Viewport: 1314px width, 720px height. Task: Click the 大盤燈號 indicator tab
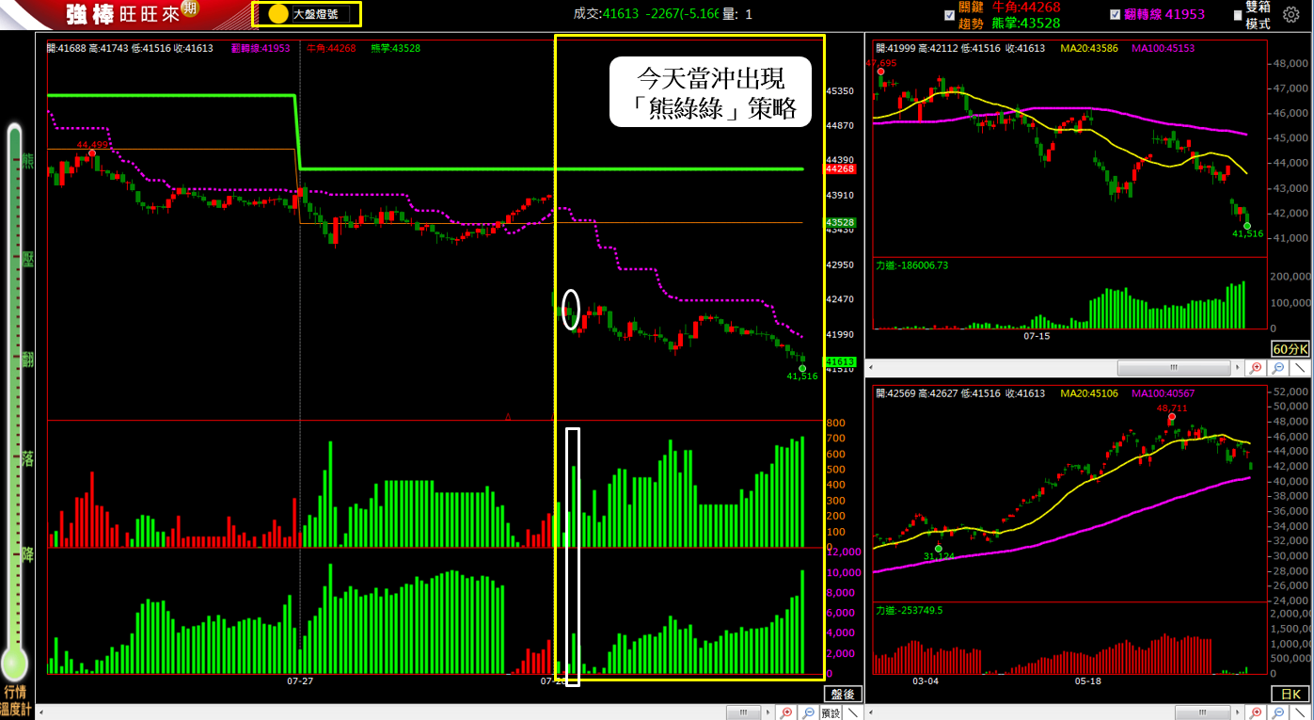click(x=306, y=14)
